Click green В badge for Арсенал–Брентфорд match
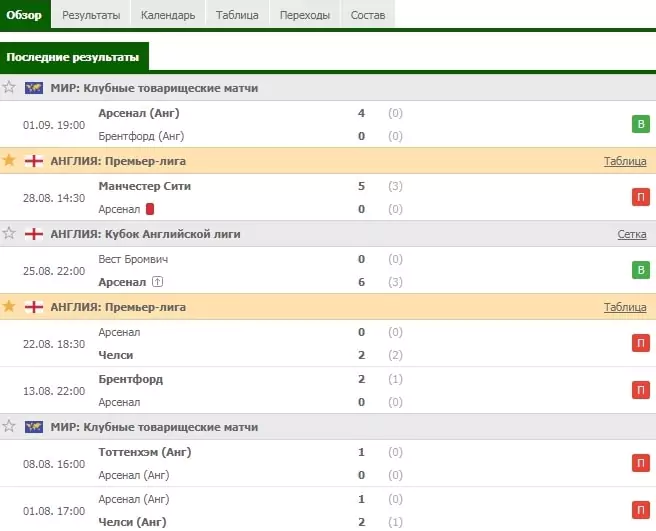This screenshot has height=531, width=656. (641, 124)
